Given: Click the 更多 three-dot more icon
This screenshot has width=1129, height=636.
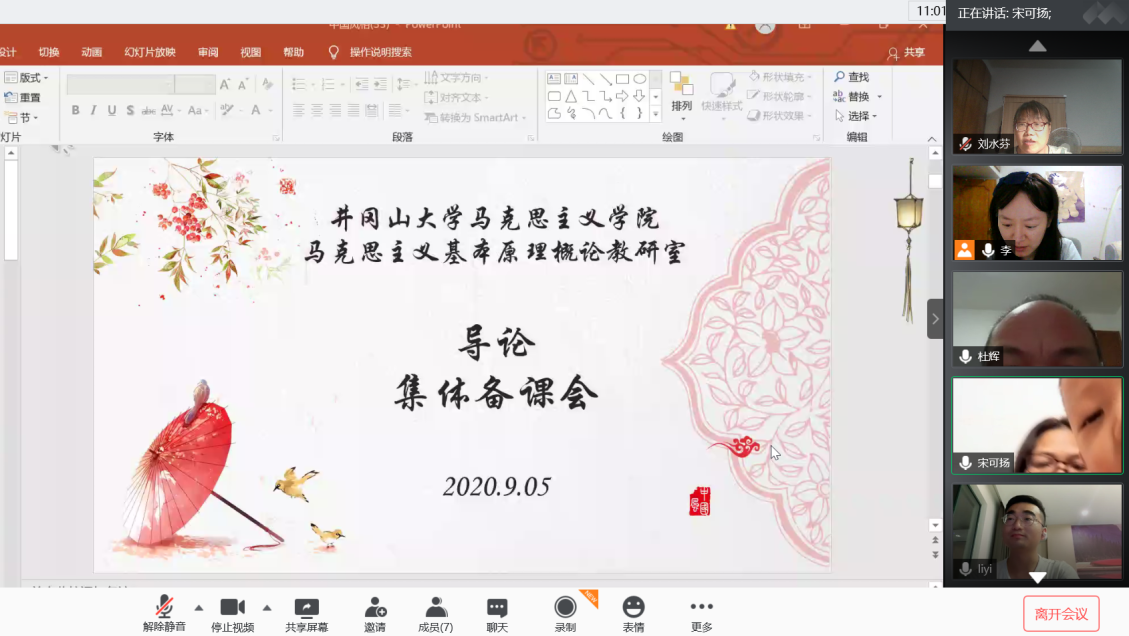Looking at the screenshot, I should pyautogui.click(x=701, y=607).
